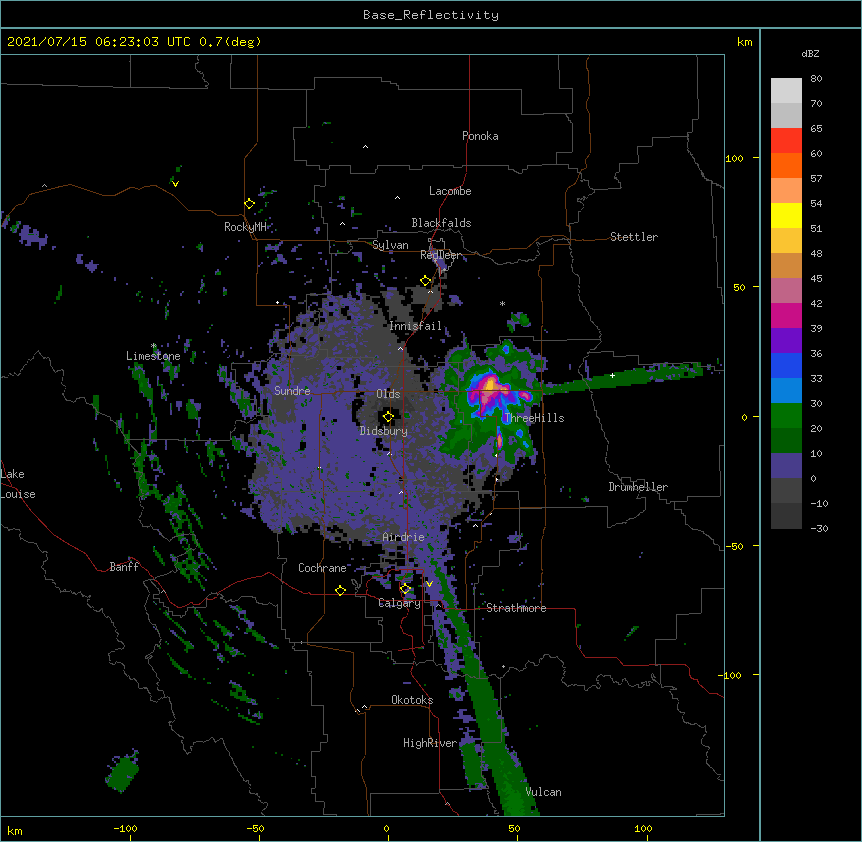Click the dBZ legend heading
862x842 pixels.
[810, 53]
